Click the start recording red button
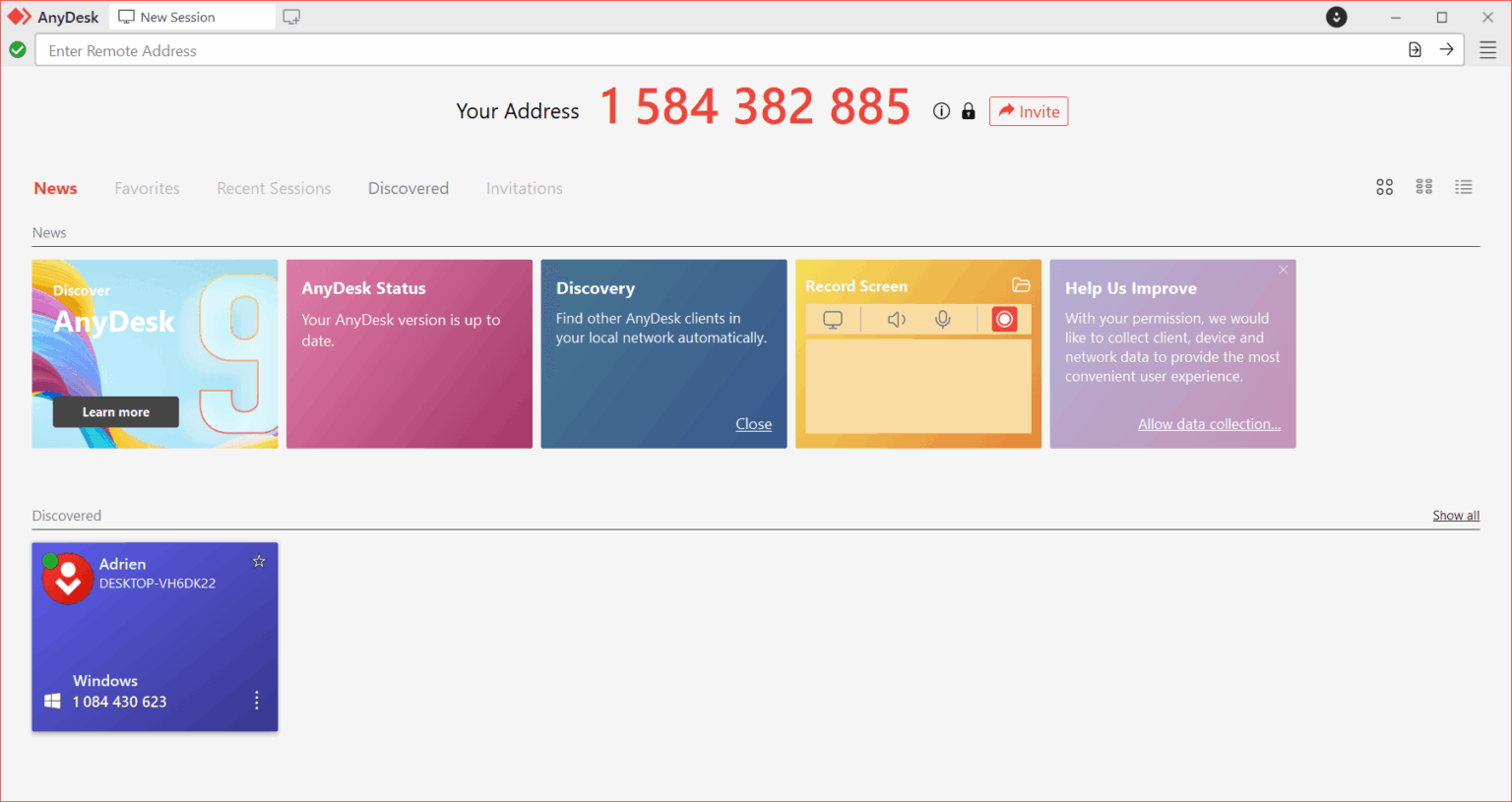Screen dimensions: 1512x802 pyautogui.click(x=1004, y=319)
